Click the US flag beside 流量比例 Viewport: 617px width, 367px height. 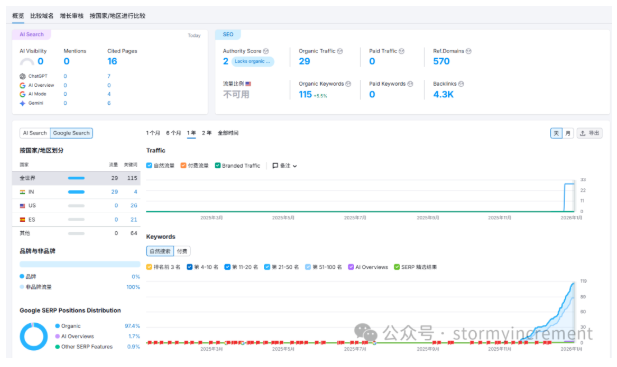(x=248, y=84)
